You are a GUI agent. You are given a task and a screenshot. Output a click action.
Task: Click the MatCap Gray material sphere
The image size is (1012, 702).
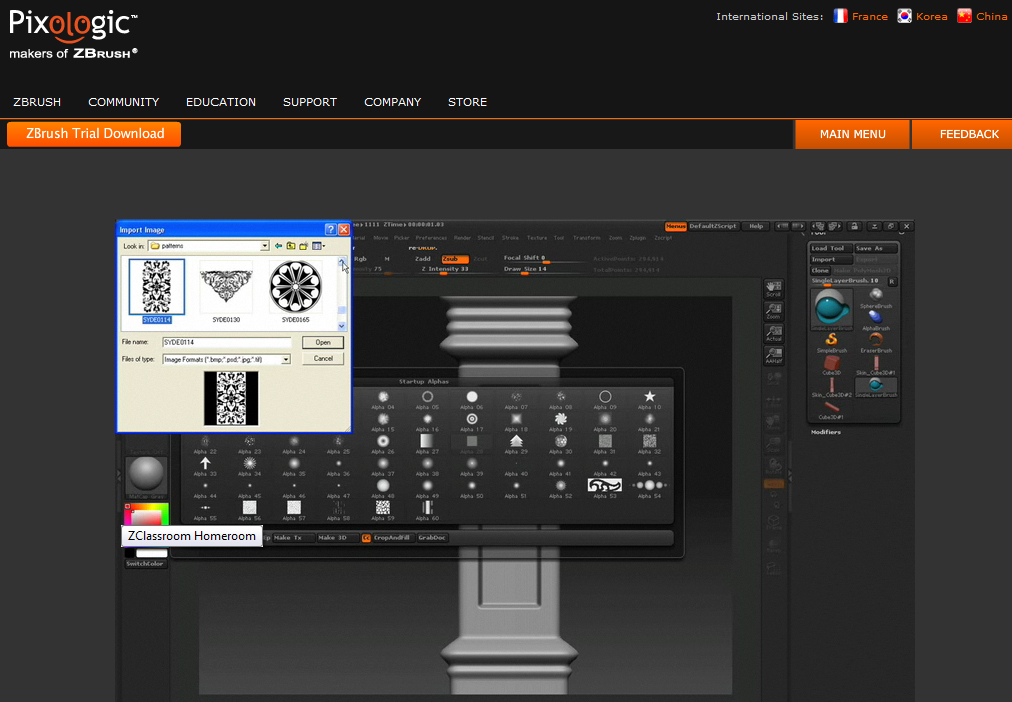(147, 474)
